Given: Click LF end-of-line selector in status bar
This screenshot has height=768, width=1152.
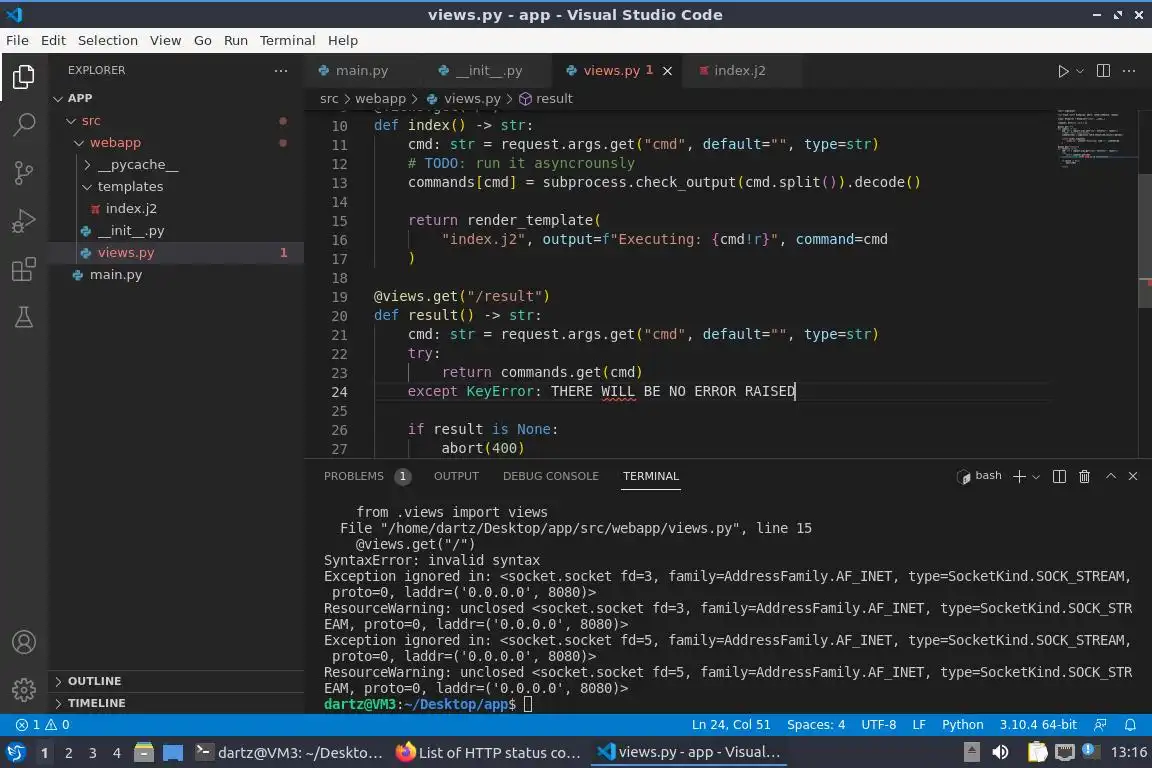Looking at the screenshot, I should [918, 725].
